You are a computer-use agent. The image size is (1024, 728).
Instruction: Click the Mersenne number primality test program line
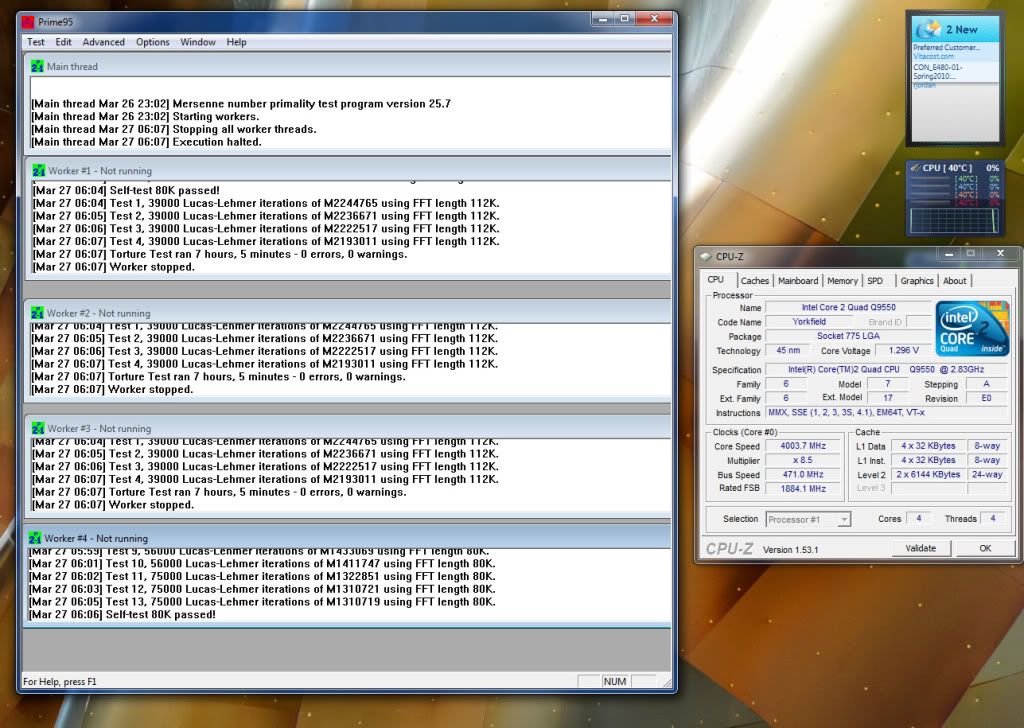pos(241,103)
